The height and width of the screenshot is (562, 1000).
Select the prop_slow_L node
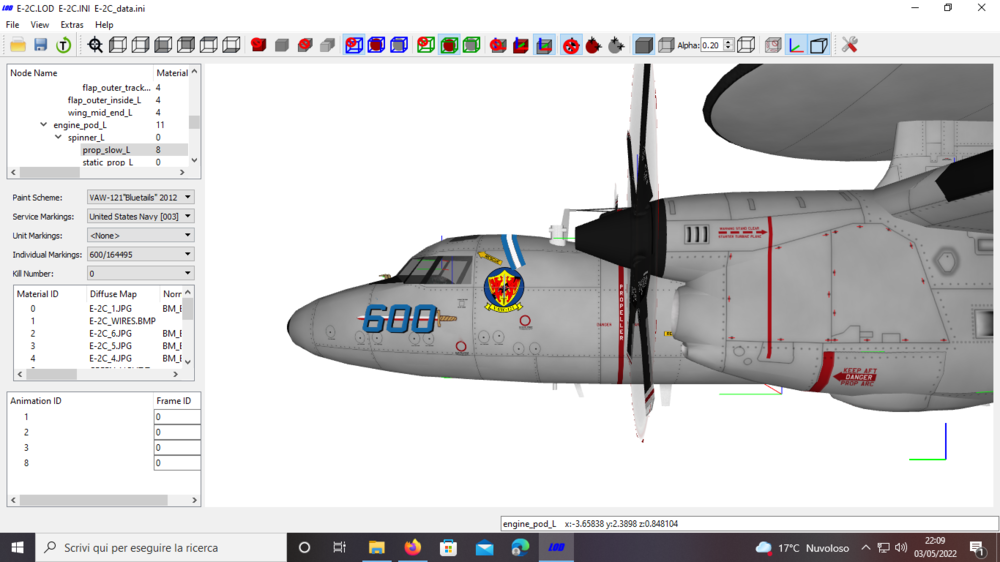point(106,150)
